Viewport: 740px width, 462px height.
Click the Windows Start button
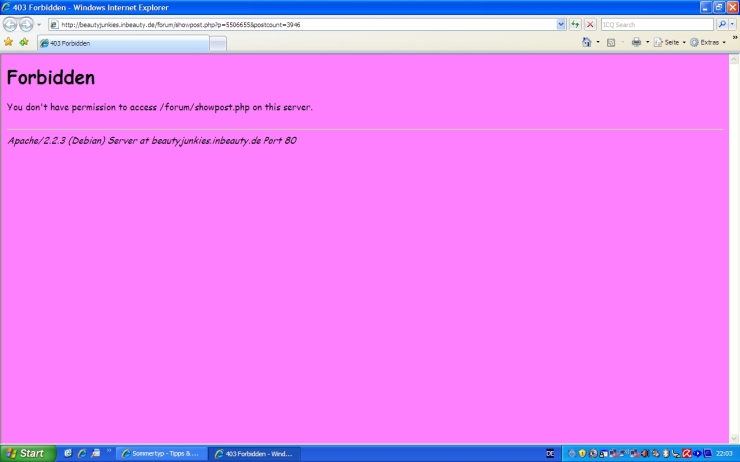pos(26,453)
